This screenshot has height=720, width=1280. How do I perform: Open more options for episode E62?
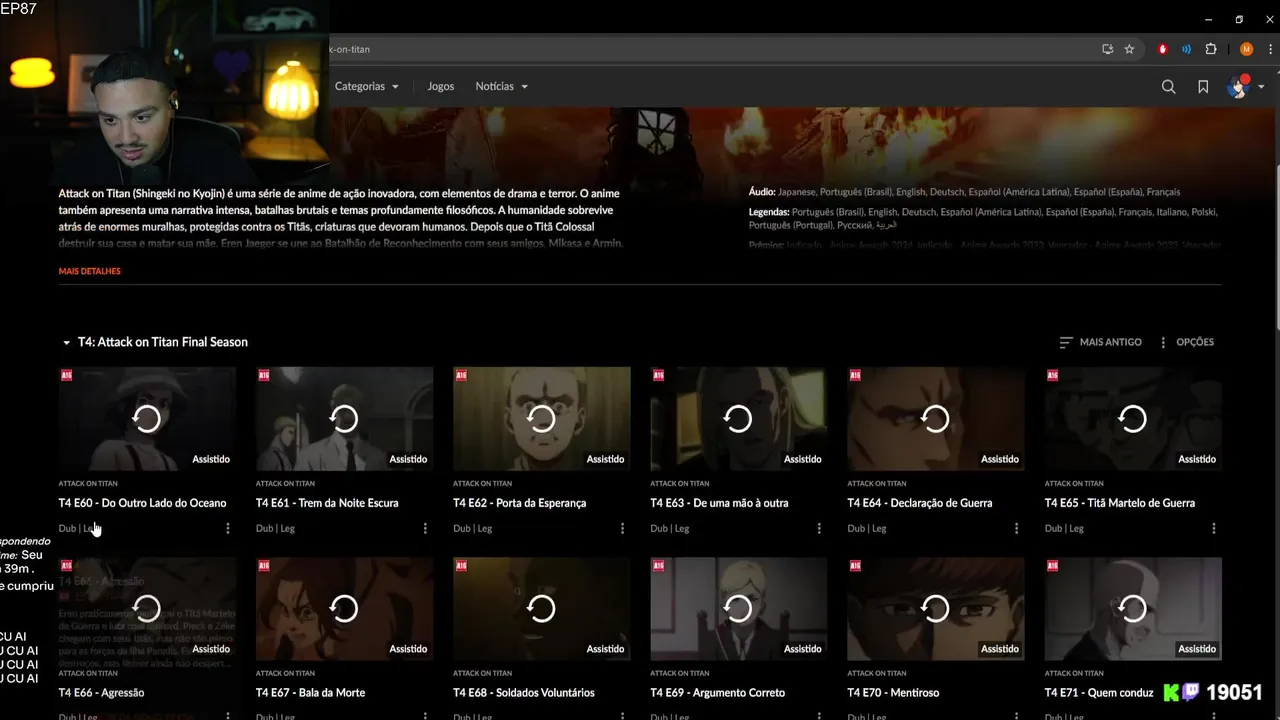tap(622, 528)
